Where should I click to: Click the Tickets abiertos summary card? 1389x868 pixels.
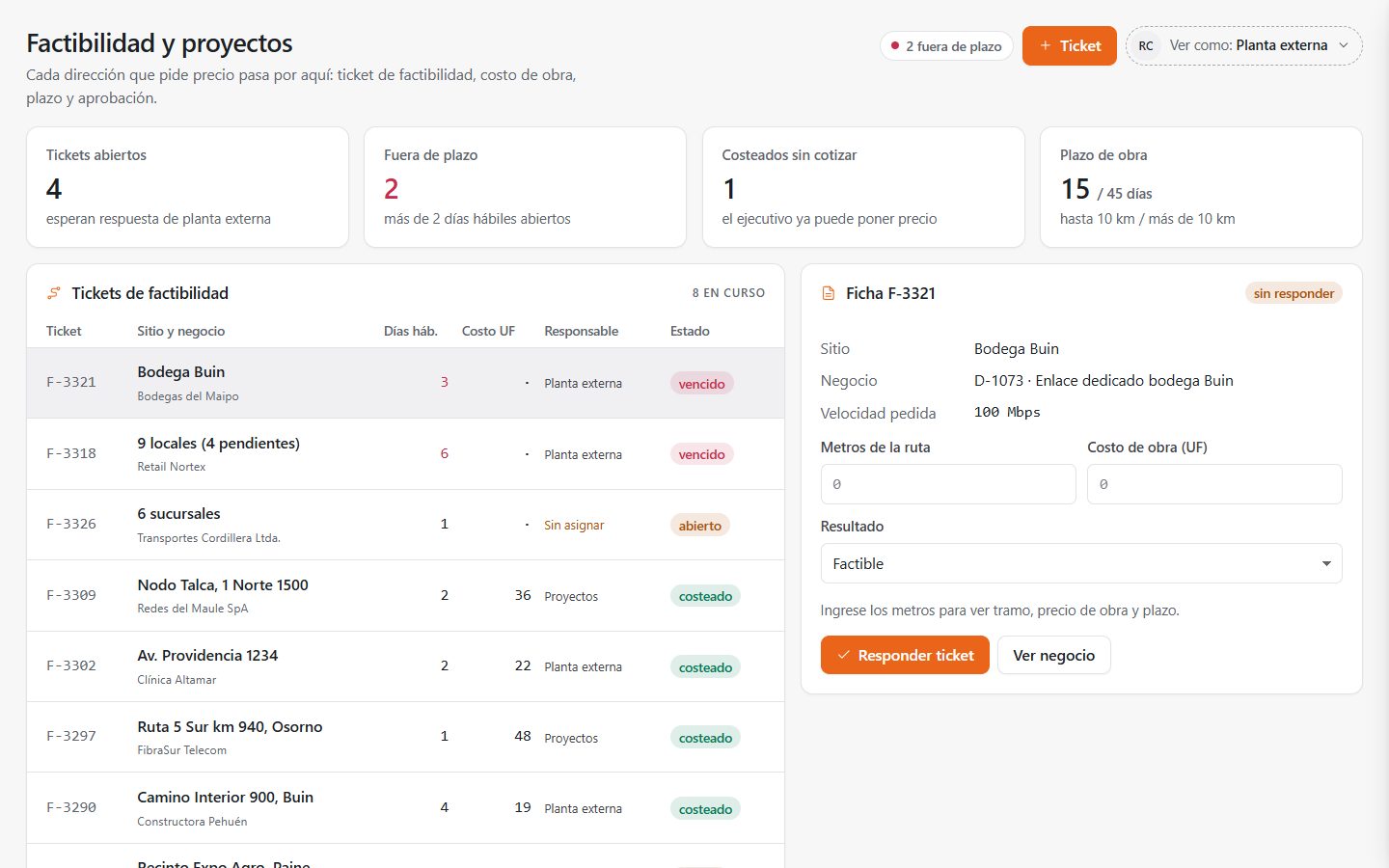point(187,187)
